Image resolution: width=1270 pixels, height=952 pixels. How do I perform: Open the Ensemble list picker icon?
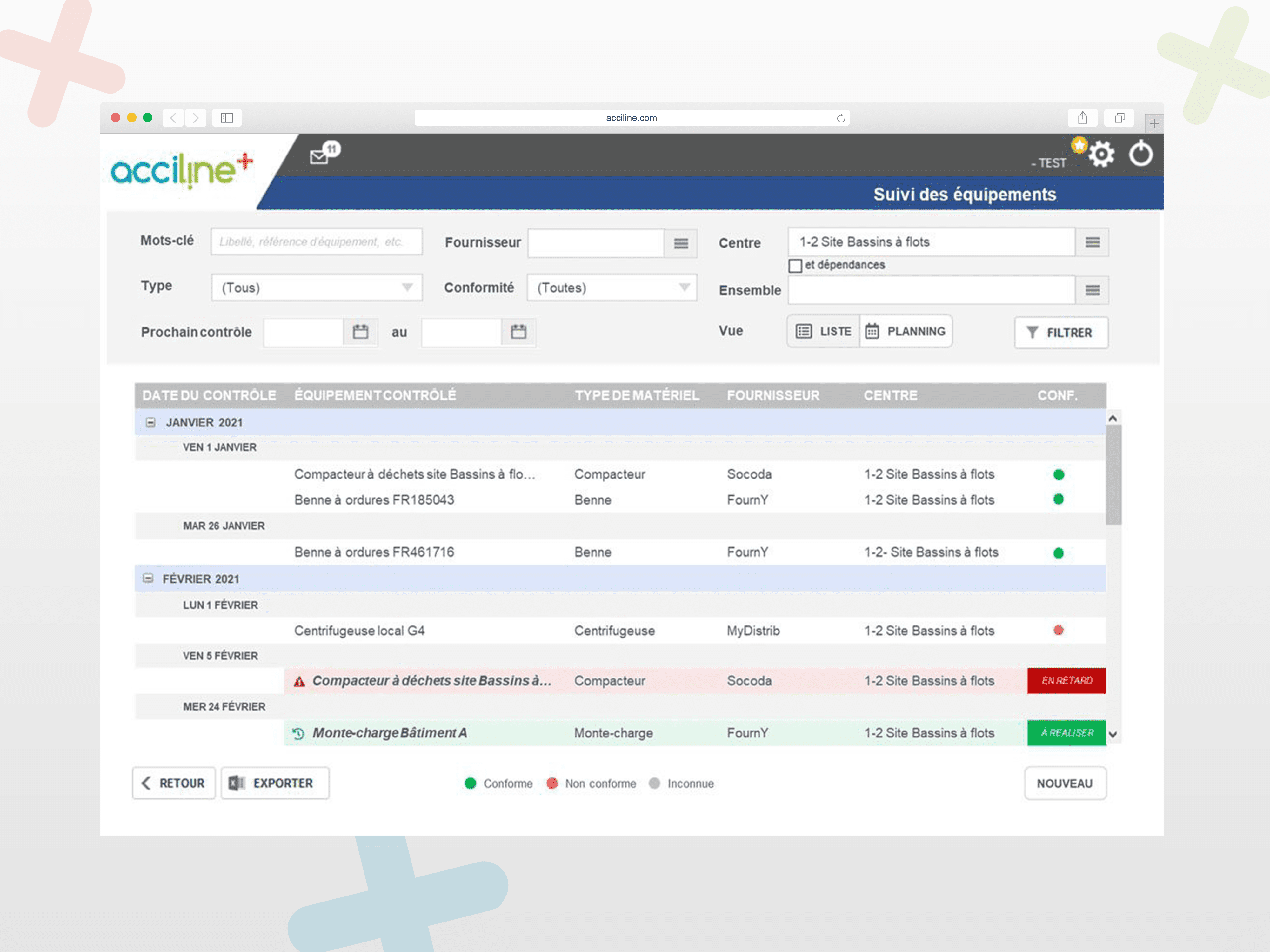(1092, 290)
